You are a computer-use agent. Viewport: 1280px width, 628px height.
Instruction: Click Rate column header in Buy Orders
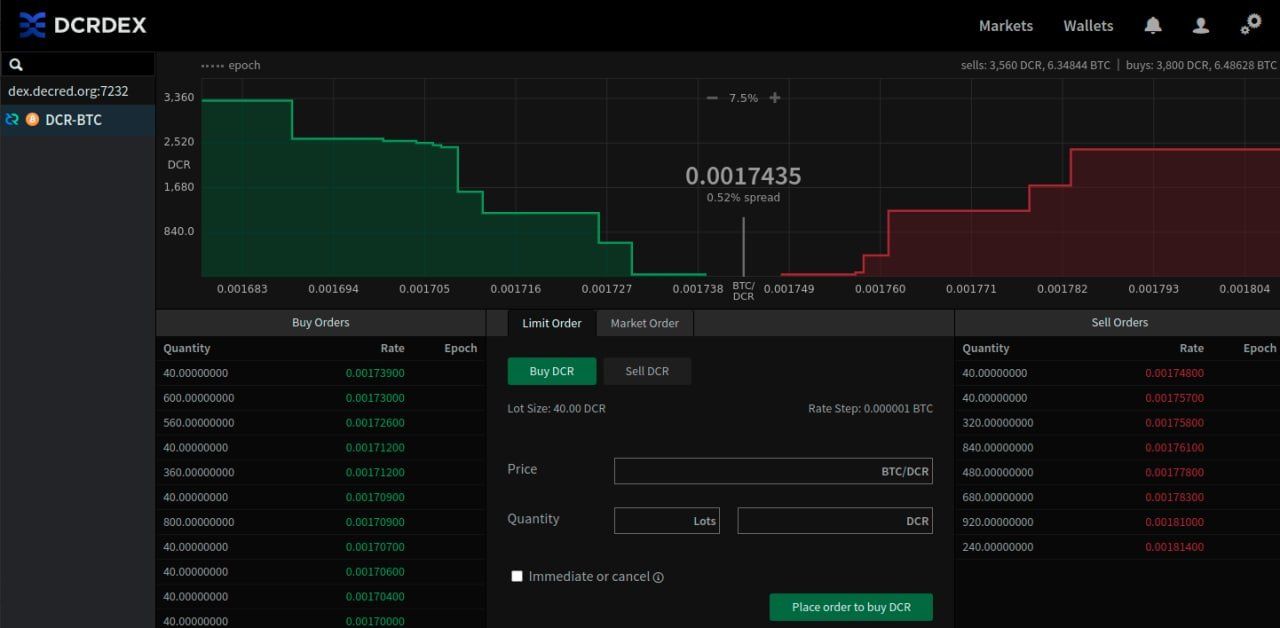pyautogui.click(x=392, y=349)
